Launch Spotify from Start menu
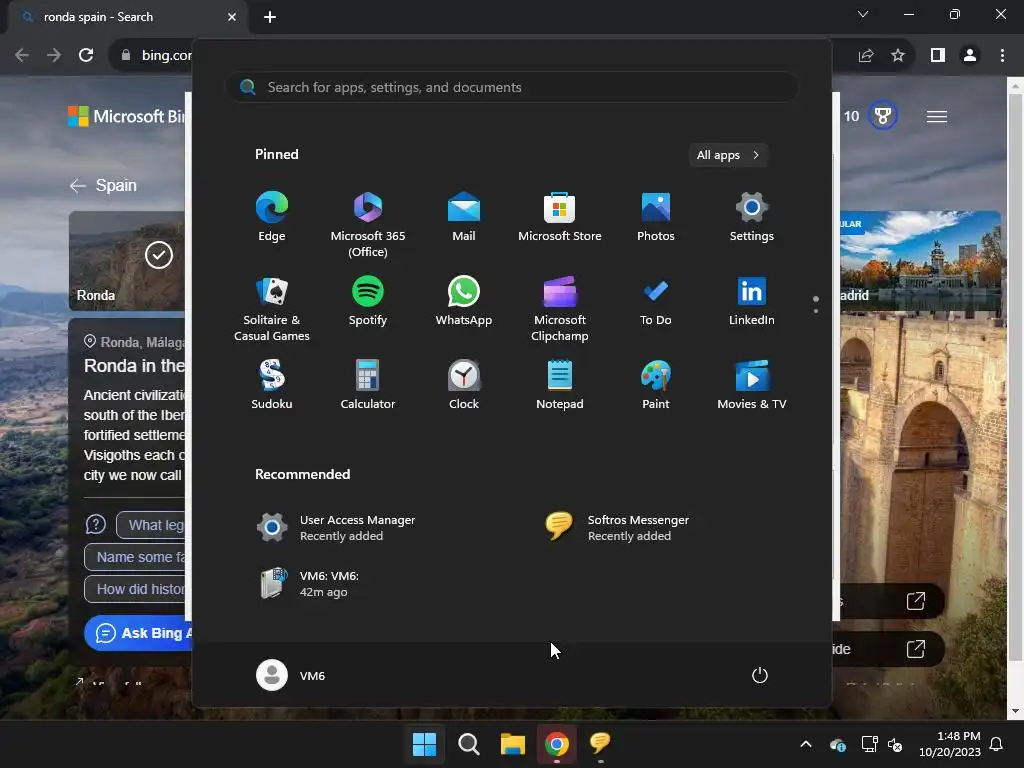 tap(368, 301)
